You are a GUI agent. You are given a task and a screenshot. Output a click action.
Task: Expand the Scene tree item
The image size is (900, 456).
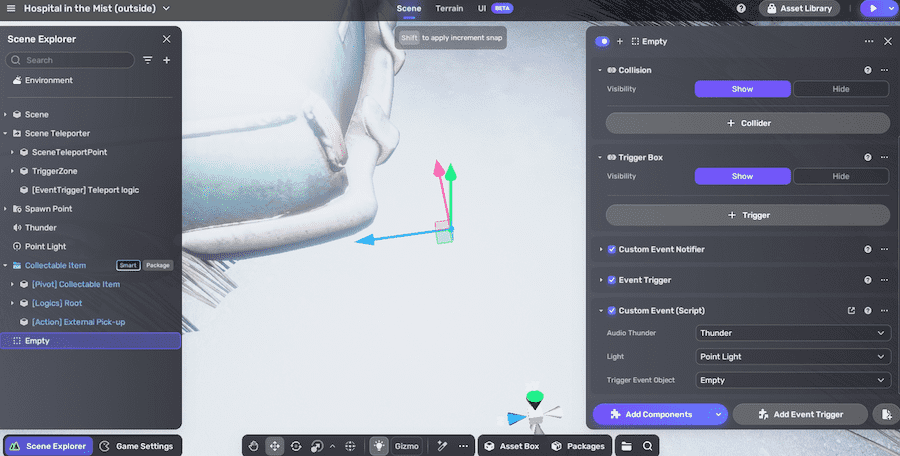pyautogui.click(x=6, y=115)
